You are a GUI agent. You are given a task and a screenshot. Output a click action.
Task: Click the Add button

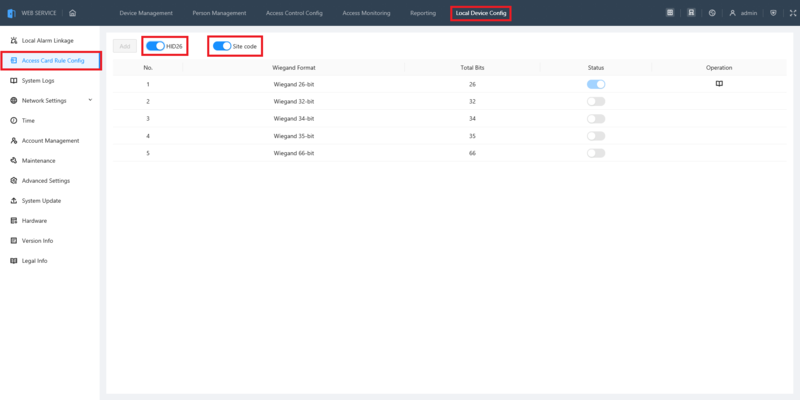(125, 46)
